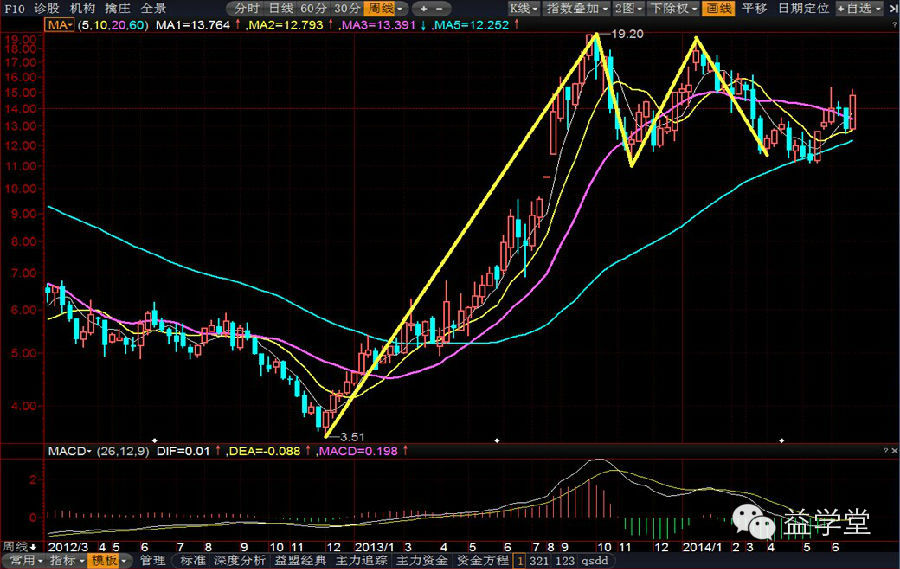Toggle the 画线 drawing tool
This screenshot has height=569, width=900.
point(719,8)
